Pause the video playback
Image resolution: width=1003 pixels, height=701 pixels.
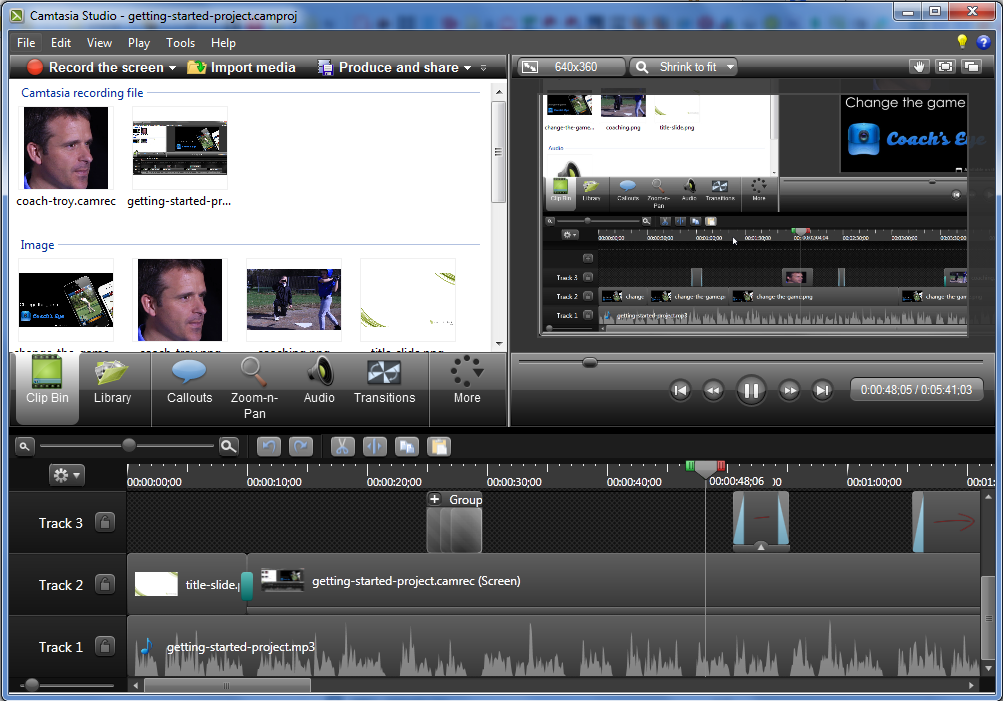(x=751, y=390)
